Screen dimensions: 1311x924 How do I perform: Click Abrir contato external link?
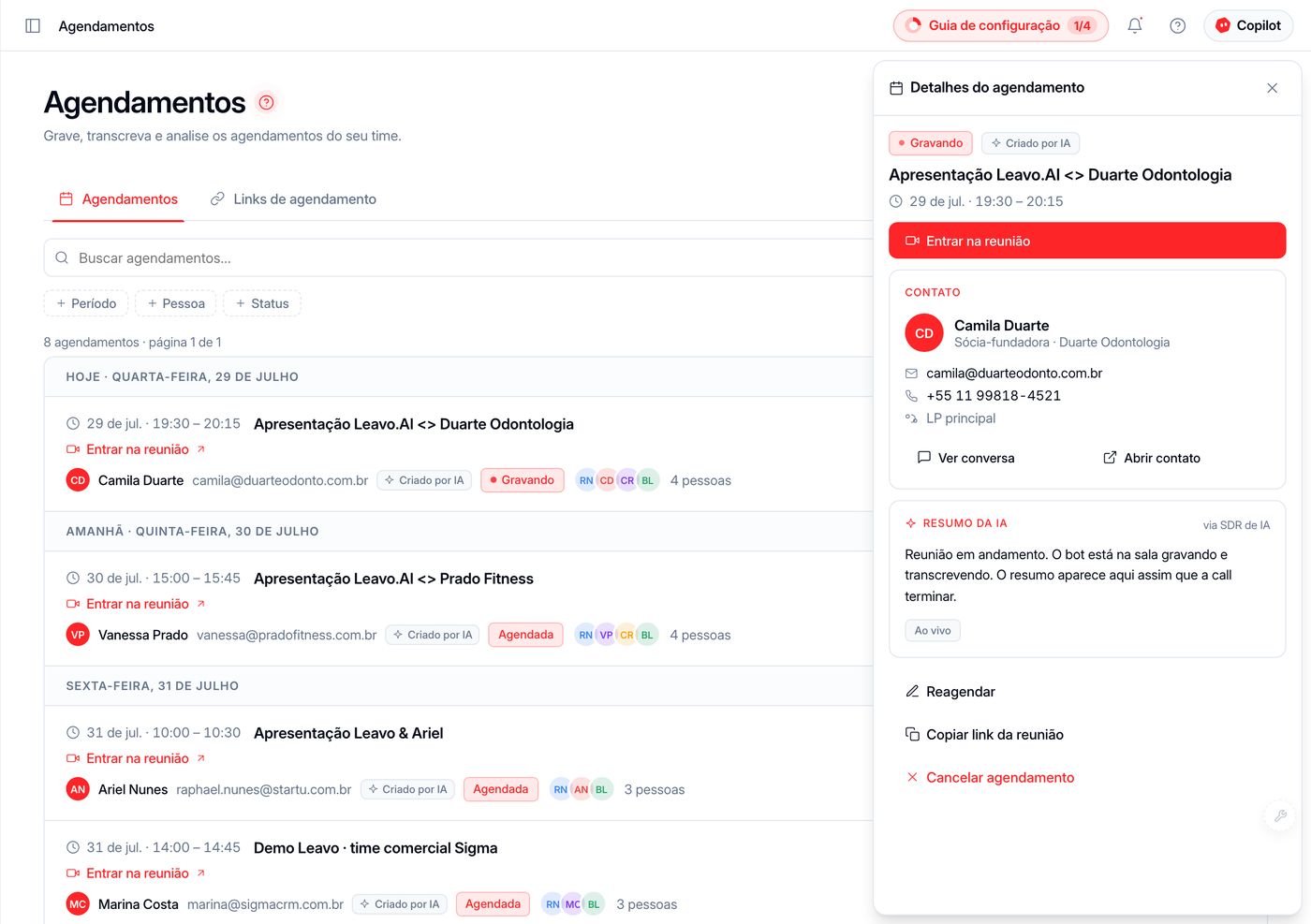click(x=1151, y=458)
